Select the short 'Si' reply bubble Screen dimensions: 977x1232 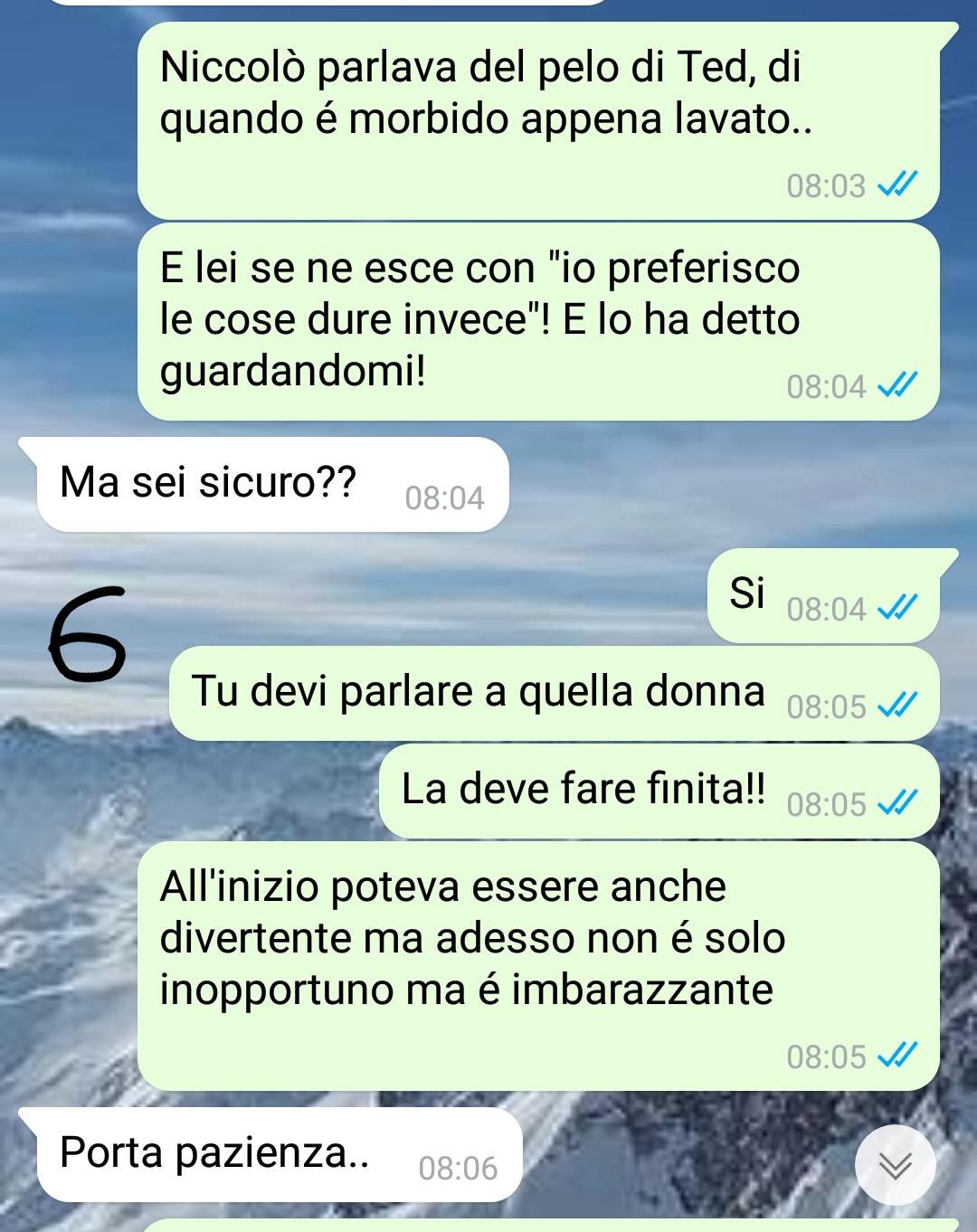pyautogui.click(x=824, y=595)
